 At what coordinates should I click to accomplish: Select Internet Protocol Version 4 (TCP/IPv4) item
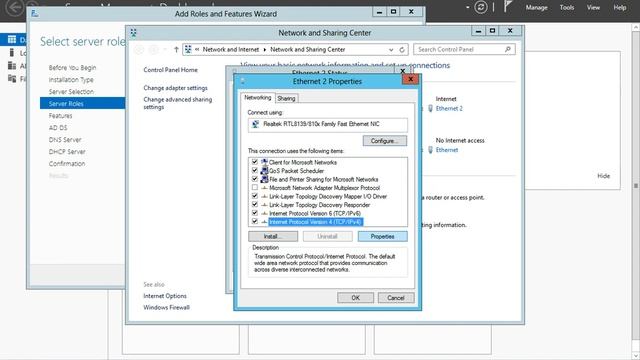pos(316,222)
